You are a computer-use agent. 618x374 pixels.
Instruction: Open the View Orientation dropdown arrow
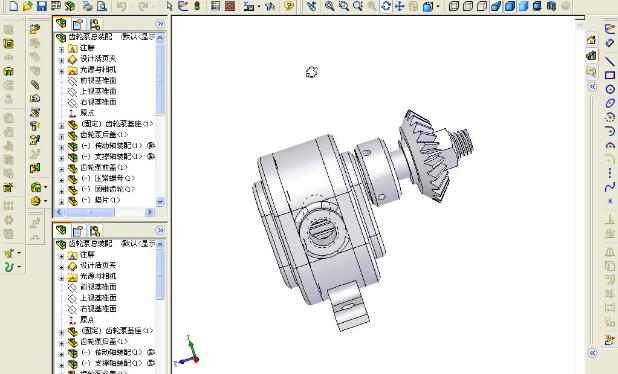pos(438,6)
